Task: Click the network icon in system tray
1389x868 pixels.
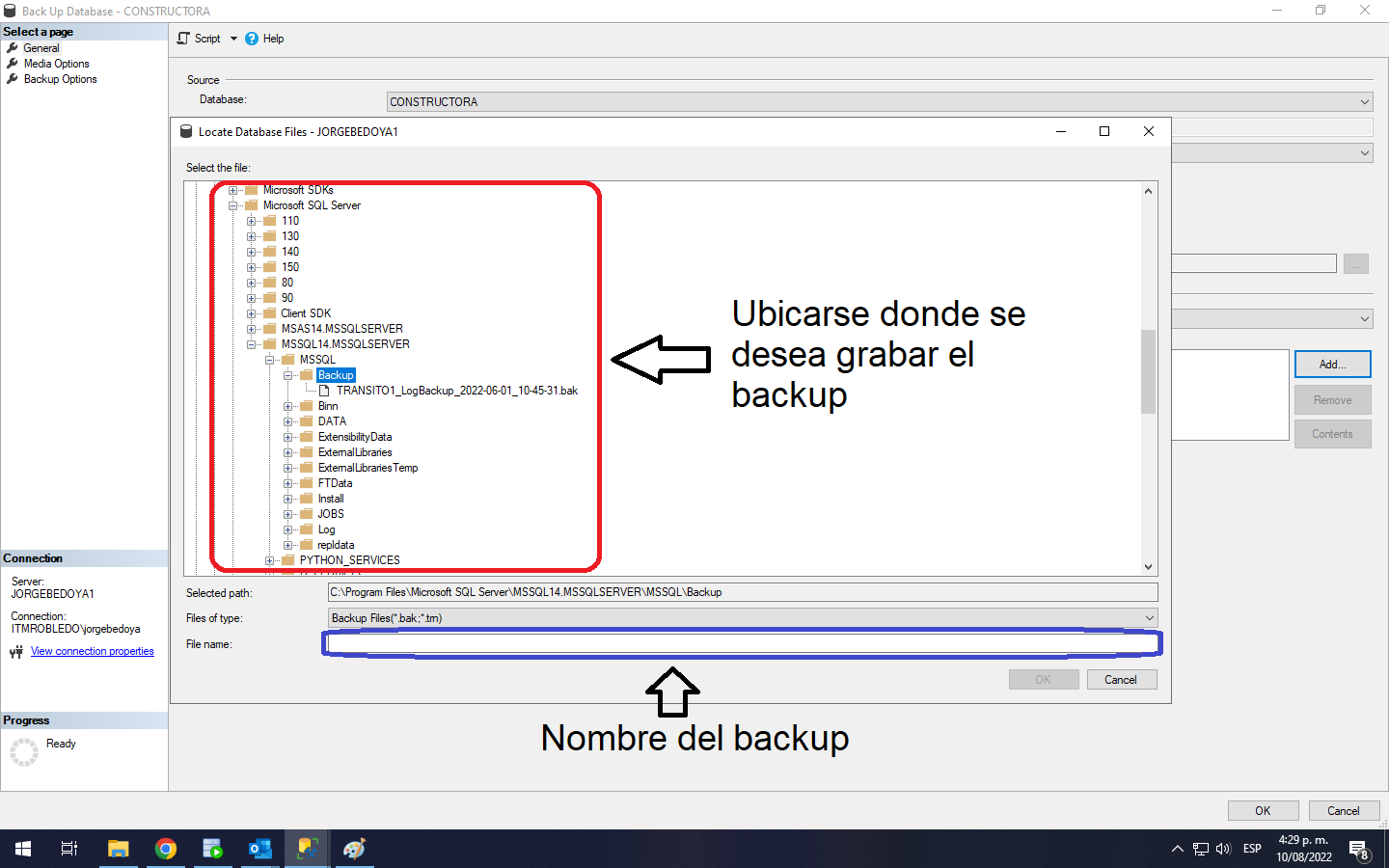Action: coord(1201,849)
